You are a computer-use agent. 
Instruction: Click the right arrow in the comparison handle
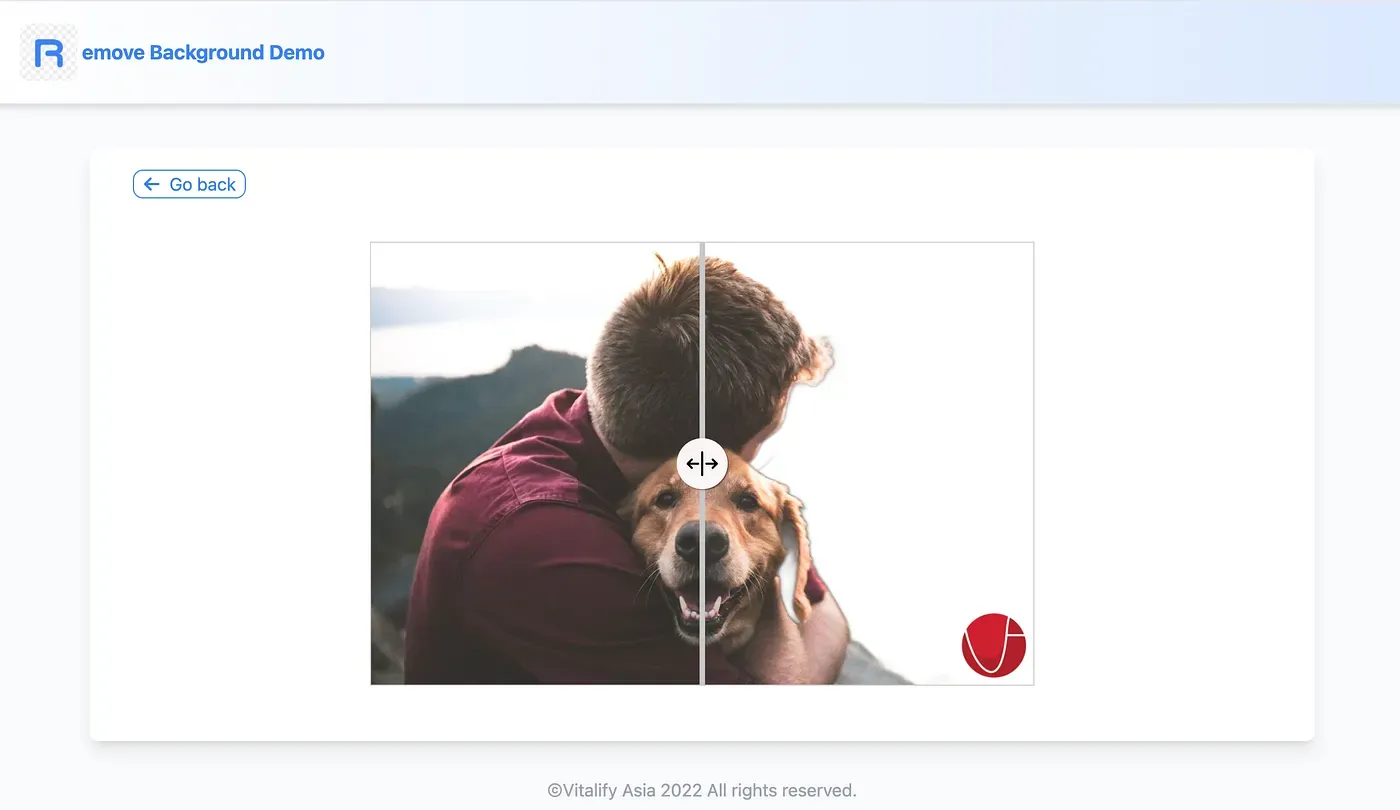click(713, 463)
